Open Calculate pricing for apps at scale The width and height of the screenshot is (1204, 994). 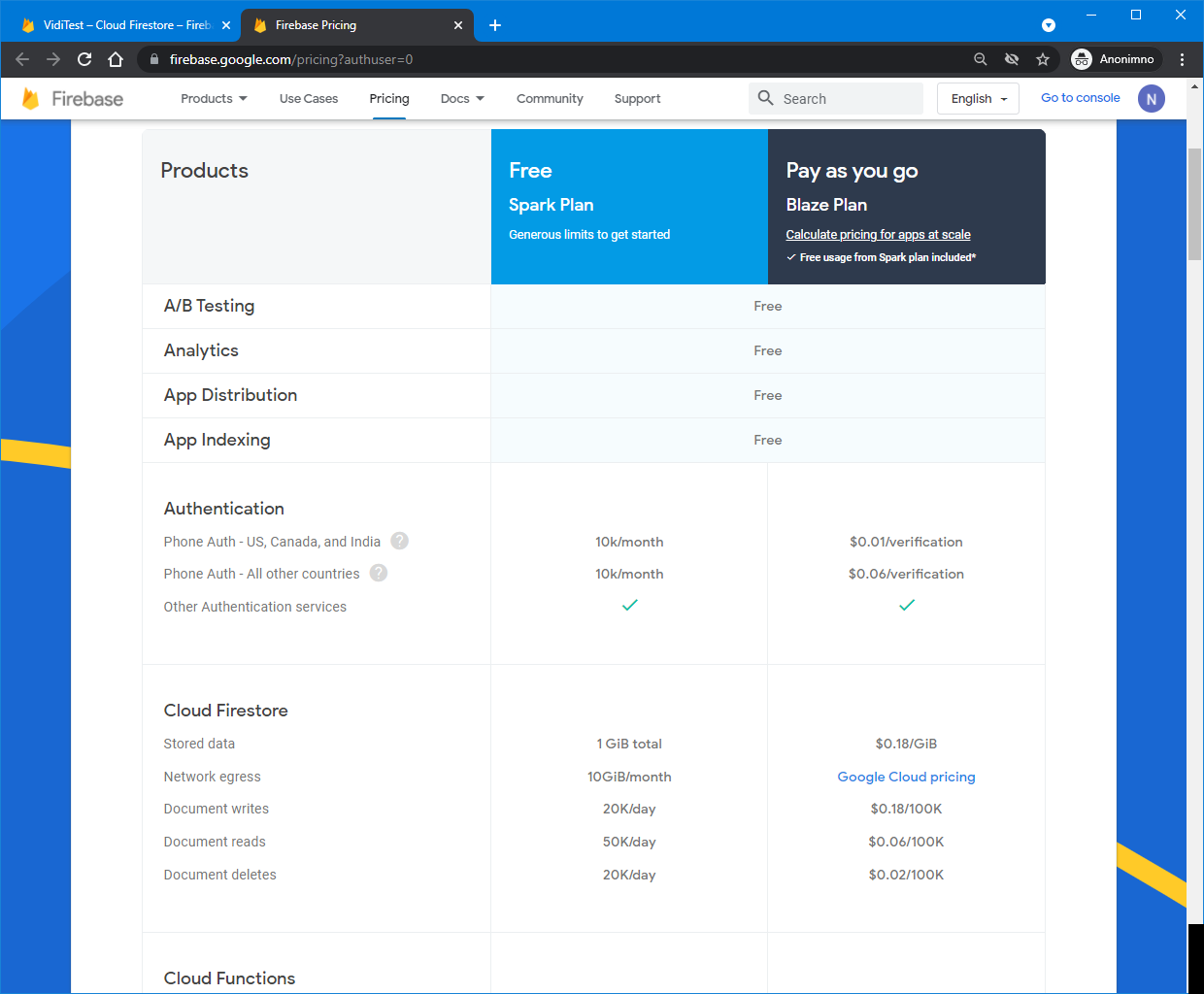[878, 234]
